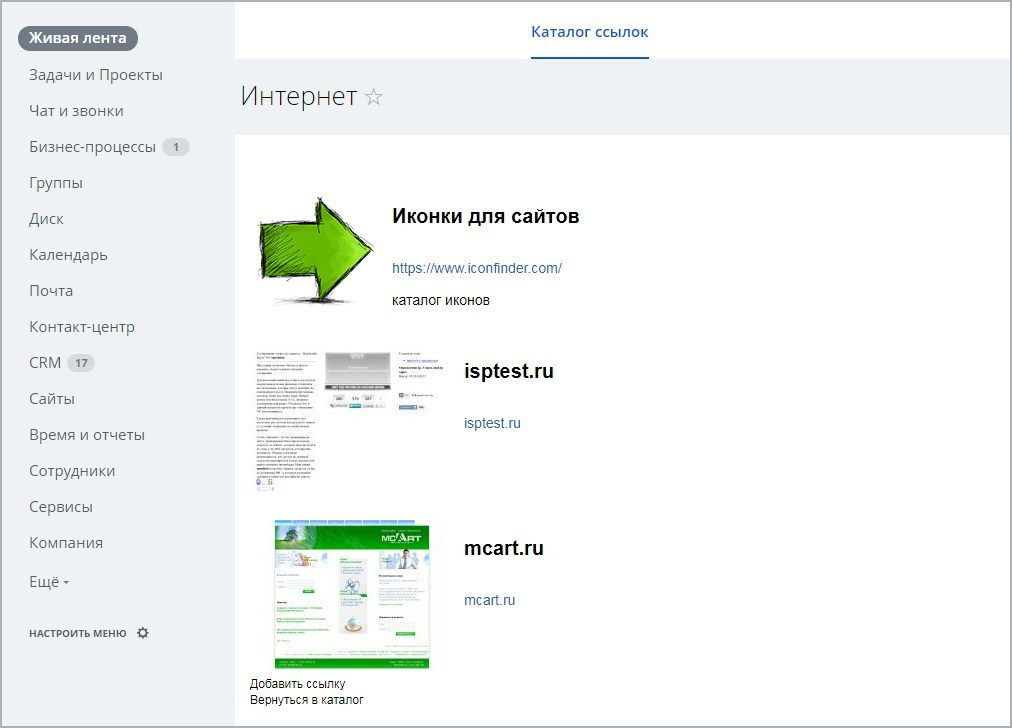Expand the Ещё menu in the sidebar
The height and width of the screenshot is (728, 1012).
pyautogui.click(x=49, y=582)
